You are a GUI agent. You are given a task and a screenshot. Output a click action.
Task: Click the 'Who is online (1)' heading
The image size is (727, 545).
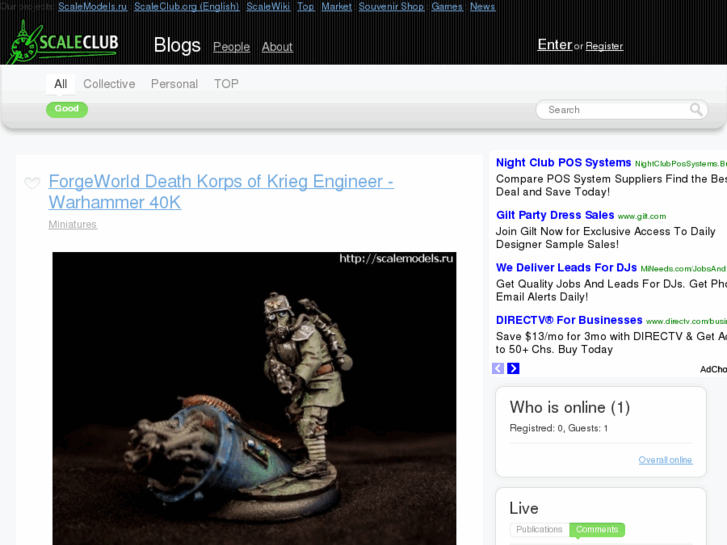(570, 407)
